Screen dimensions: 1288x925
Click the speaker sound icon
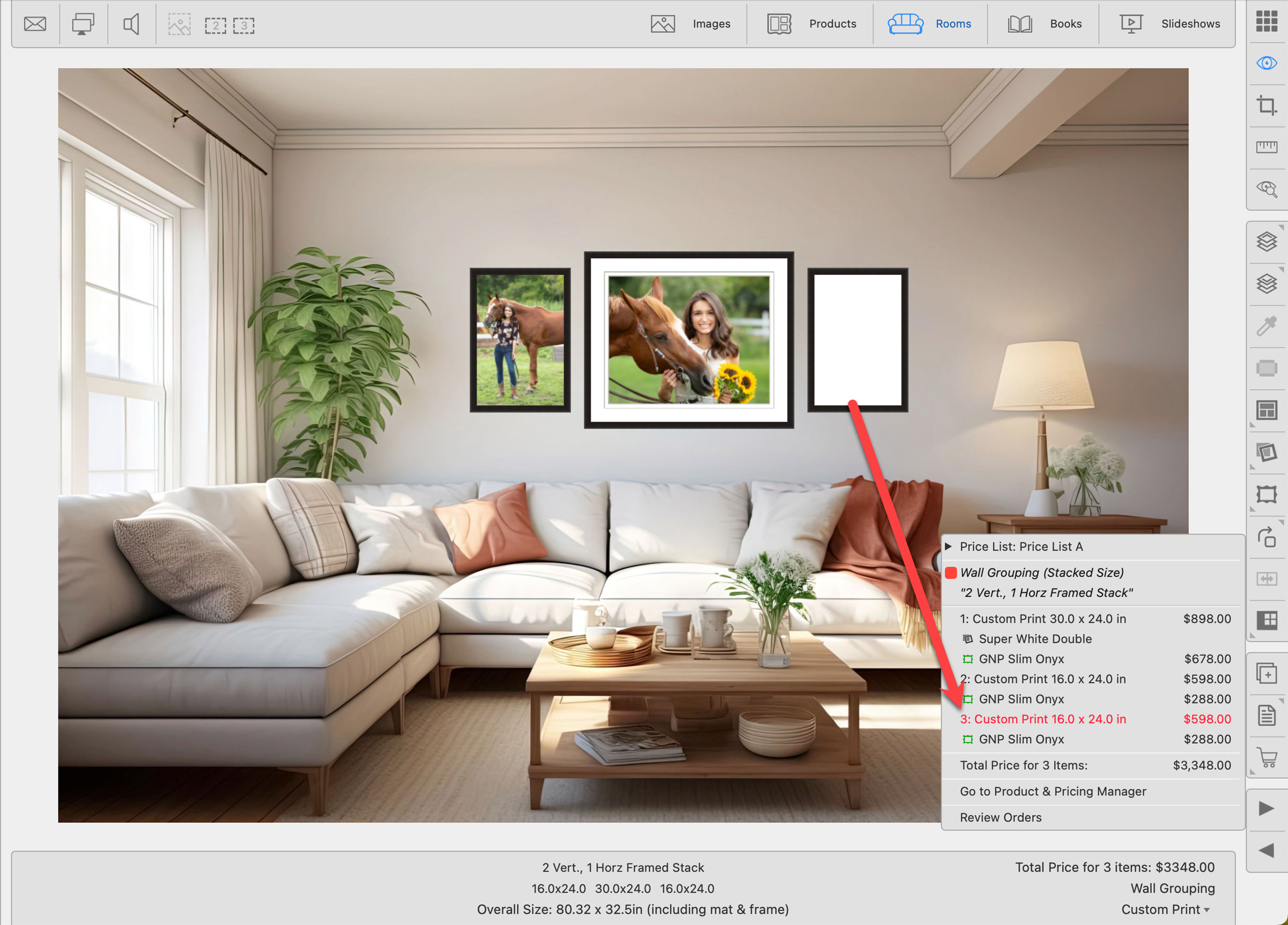click(131, 24)
